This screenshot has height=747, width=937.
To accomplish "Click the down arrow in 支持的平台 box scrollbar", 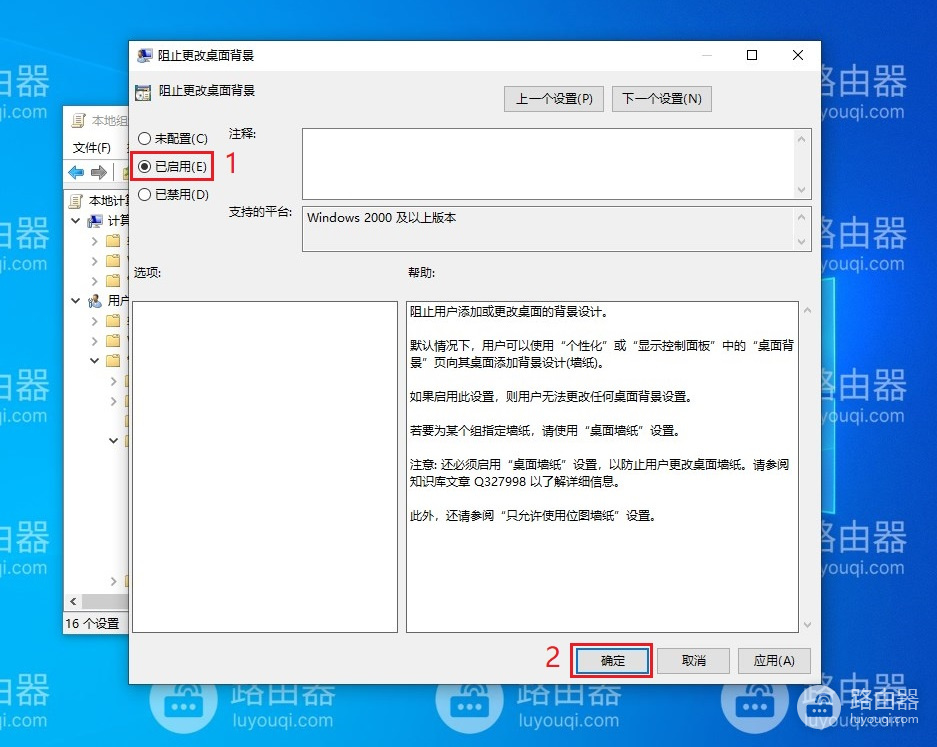I will coord(801,242).
